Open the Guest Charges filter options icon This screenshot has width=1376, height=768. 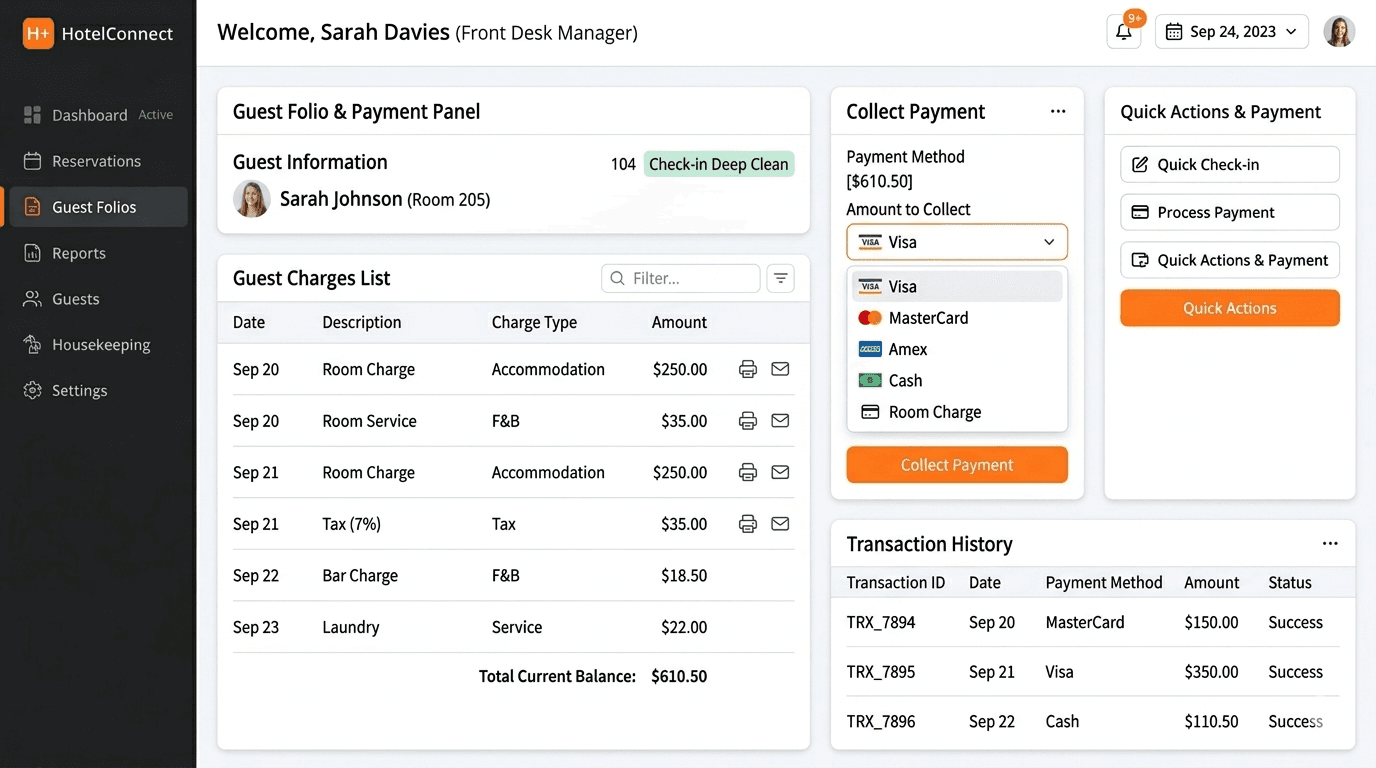[780, 278]
